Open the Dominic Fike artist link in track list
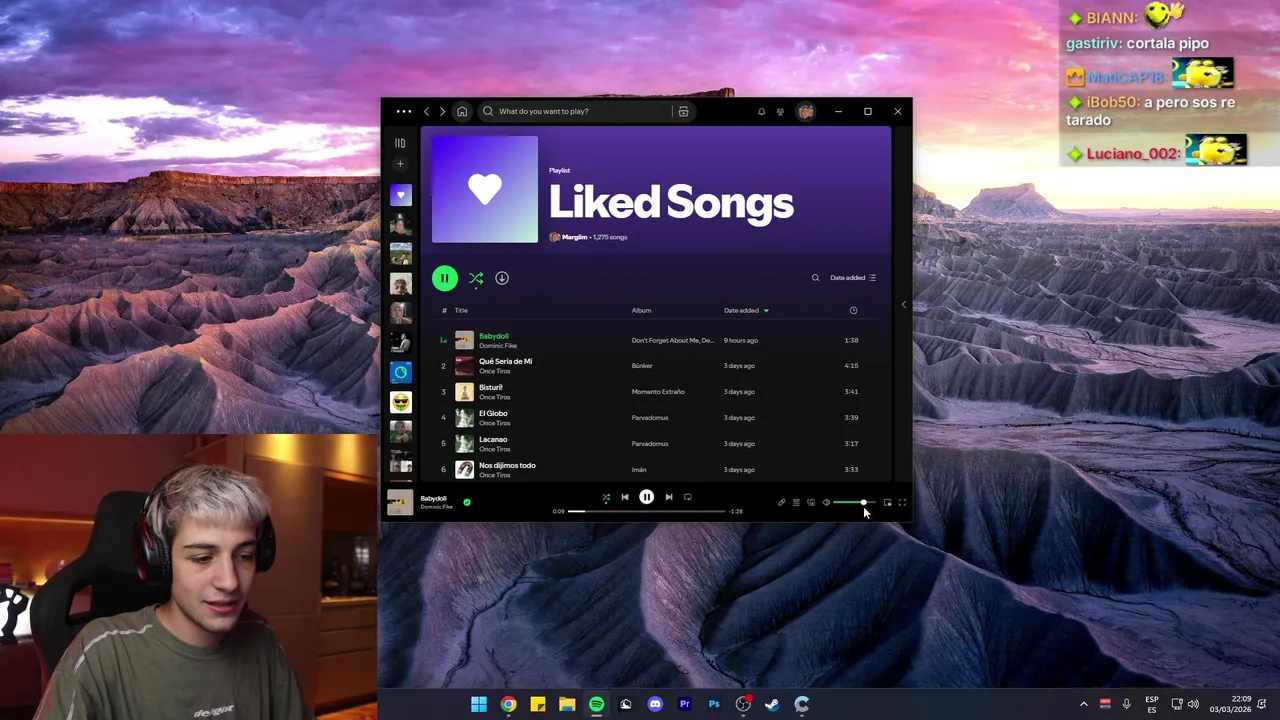 click(x=498, y=346)
